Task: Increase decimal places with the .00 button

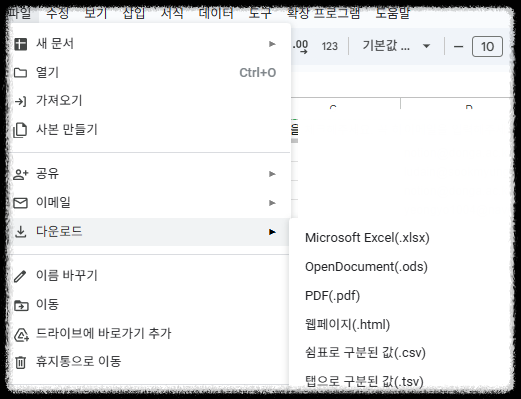Action: pos(300,46)
